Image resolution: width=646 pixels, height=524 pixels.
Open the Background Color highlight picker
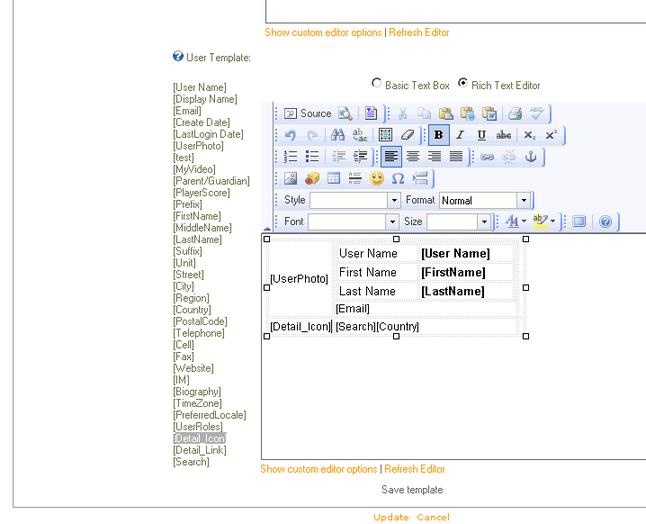(x=544, y=222)
